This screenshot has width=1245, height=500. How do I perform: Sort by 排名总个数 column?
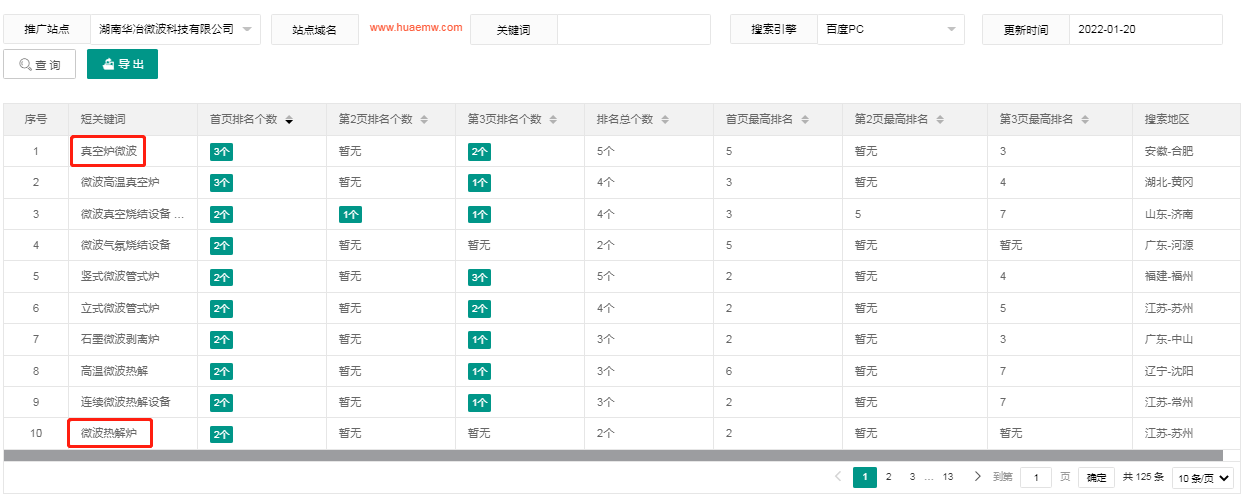pyautogui.click(x=665, y=120)
